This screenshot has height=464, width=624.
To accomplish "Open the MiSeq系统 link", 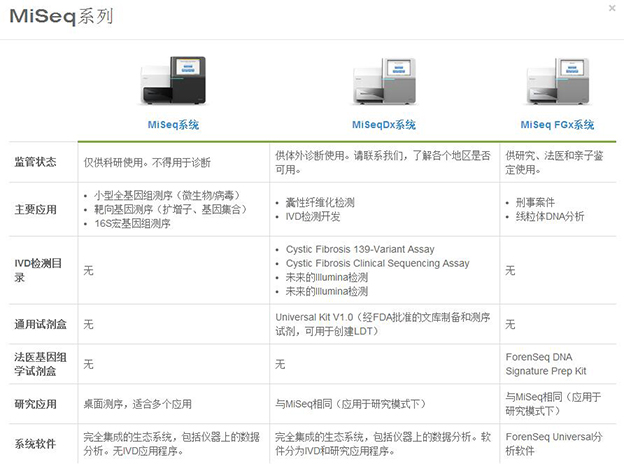I will click(x=173, y=125).
